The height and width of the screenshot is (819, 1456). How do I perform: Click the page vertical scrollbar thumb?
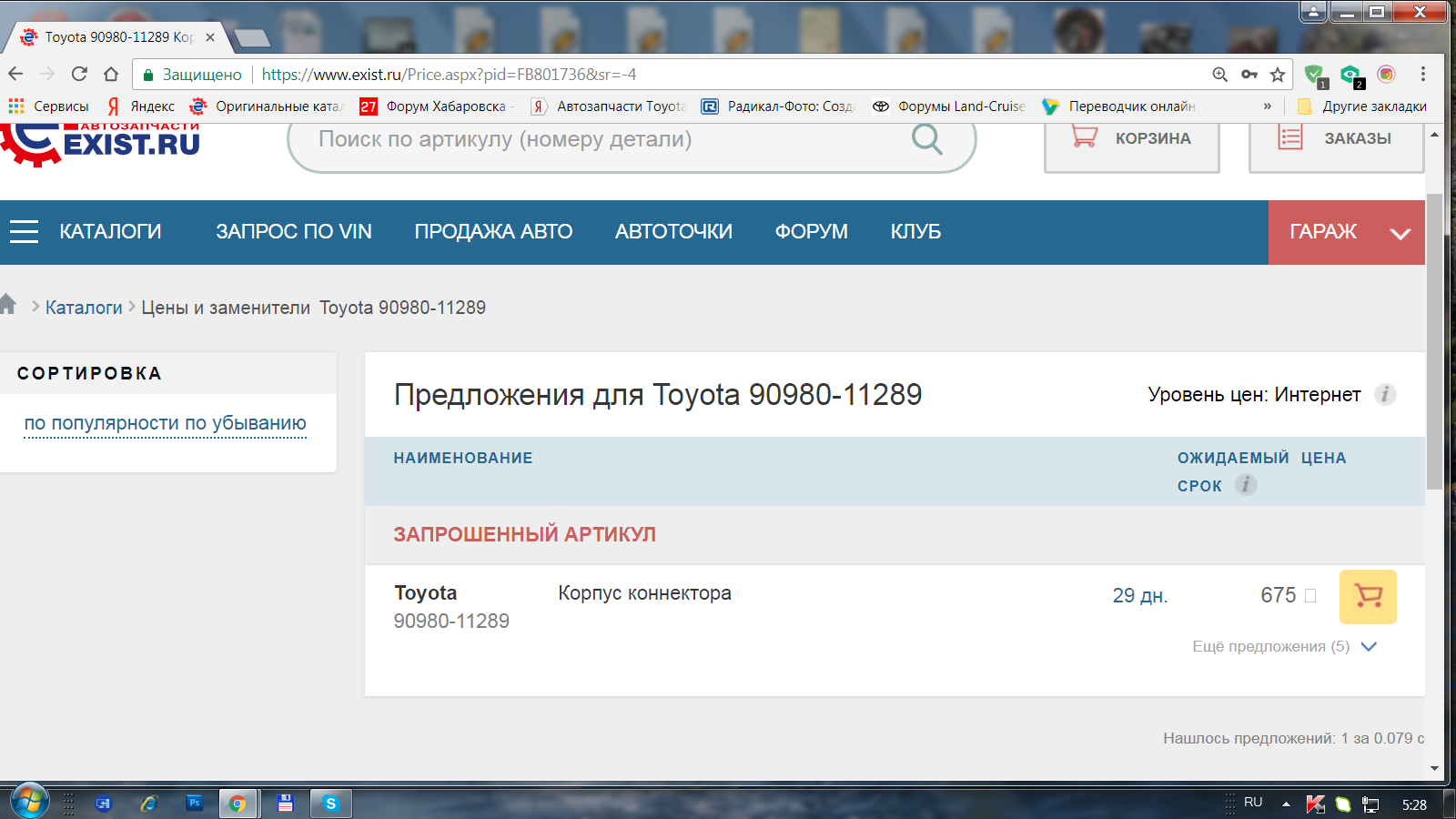point(1434,341)
